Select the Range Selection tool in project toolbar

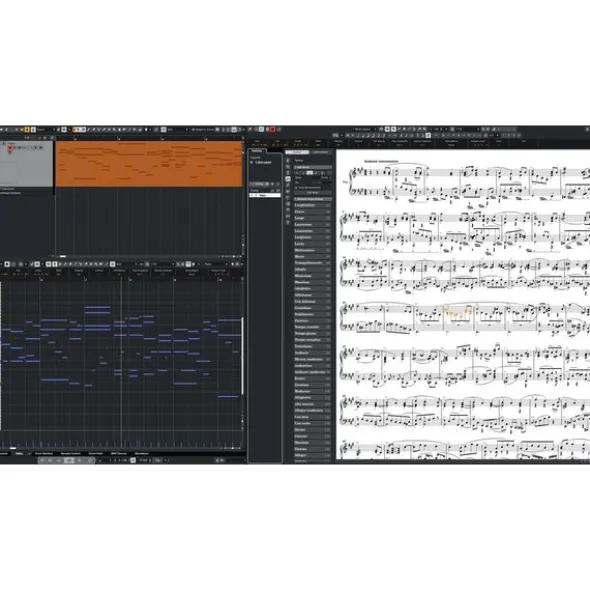point(83,129)
